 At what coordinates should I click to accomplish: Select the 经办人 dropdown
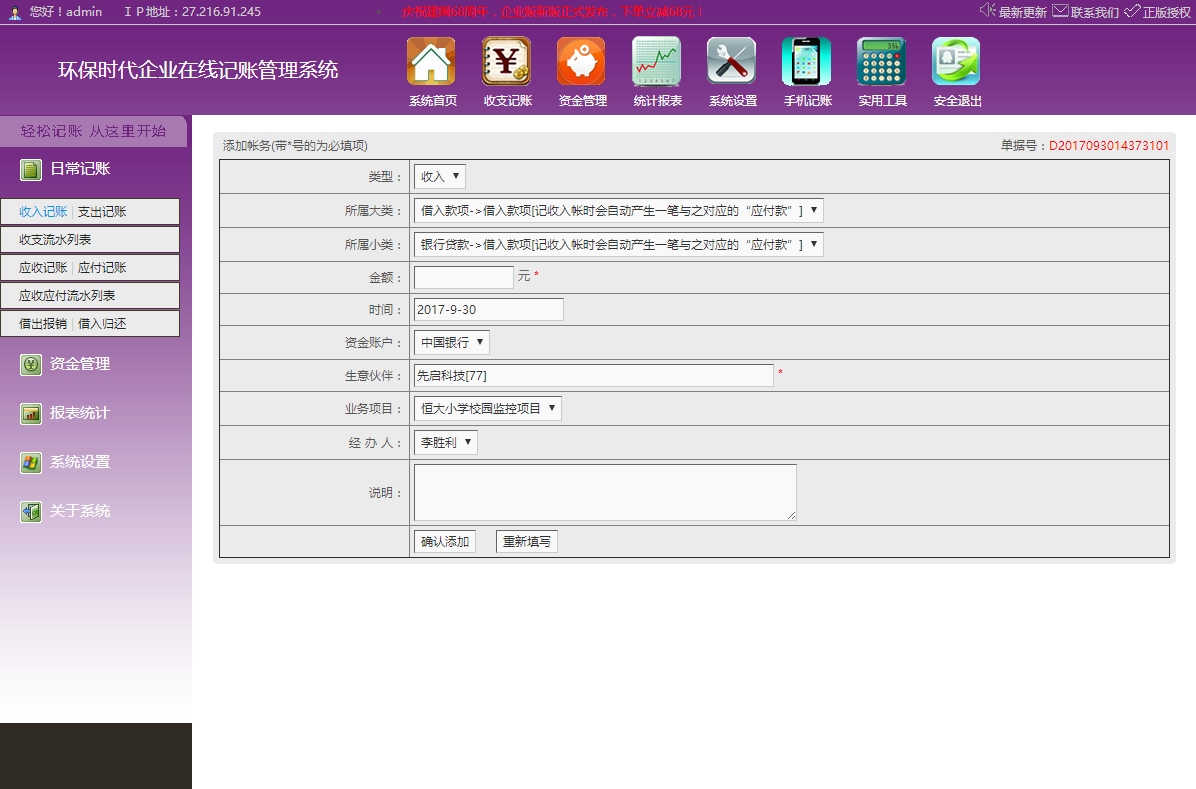(x=446, y=442)
